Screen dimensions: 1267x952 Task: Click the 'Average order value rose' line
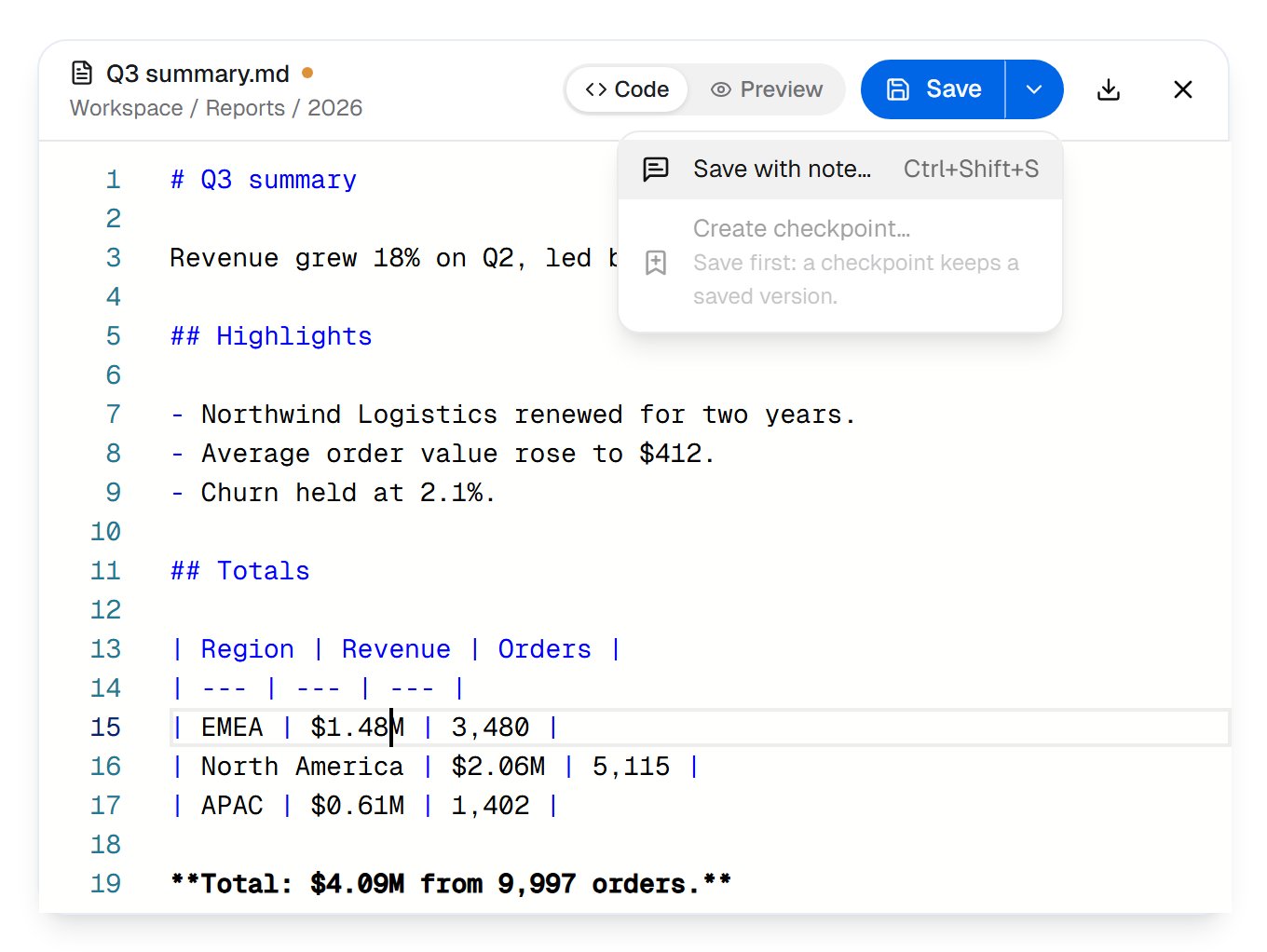443,454
